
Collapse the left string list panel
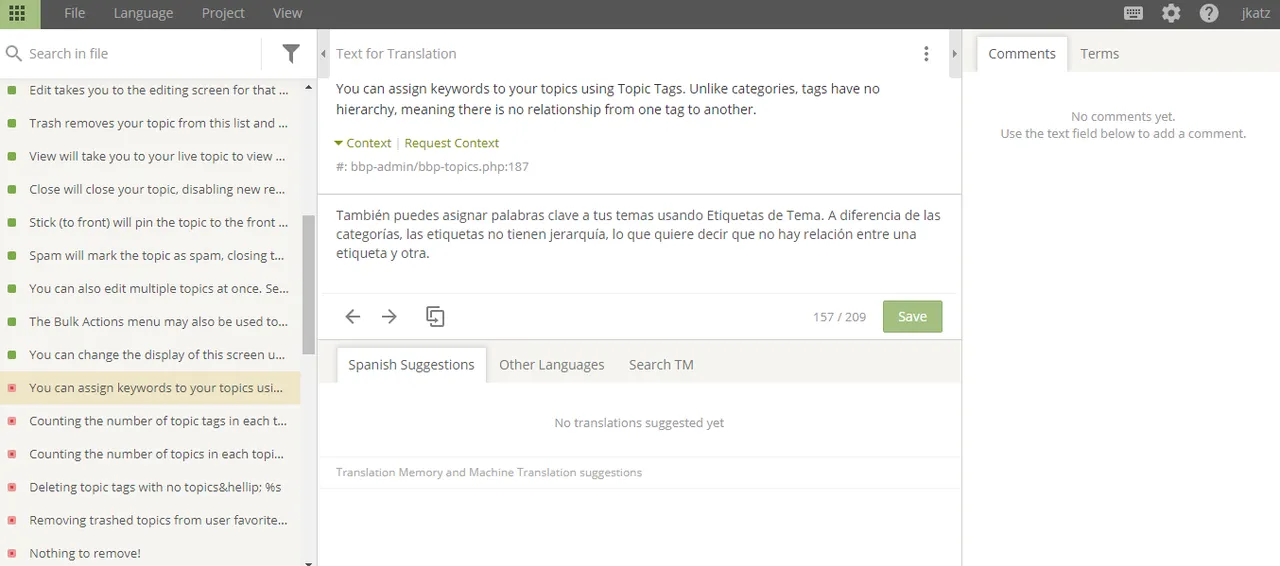click(323, 54)
